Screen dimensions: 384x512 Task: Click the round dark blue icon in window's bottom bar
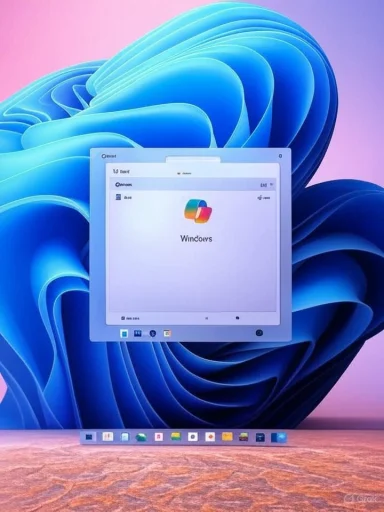point(153,333)
